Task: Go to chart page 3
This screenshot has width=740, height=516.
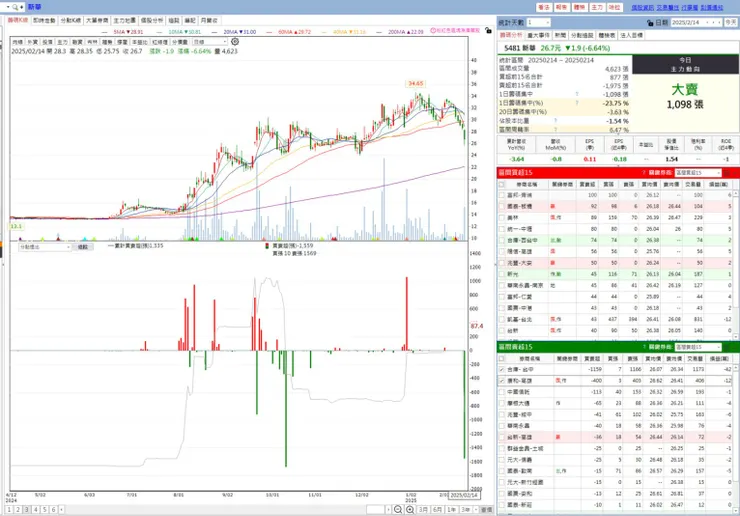Action: 26,510
